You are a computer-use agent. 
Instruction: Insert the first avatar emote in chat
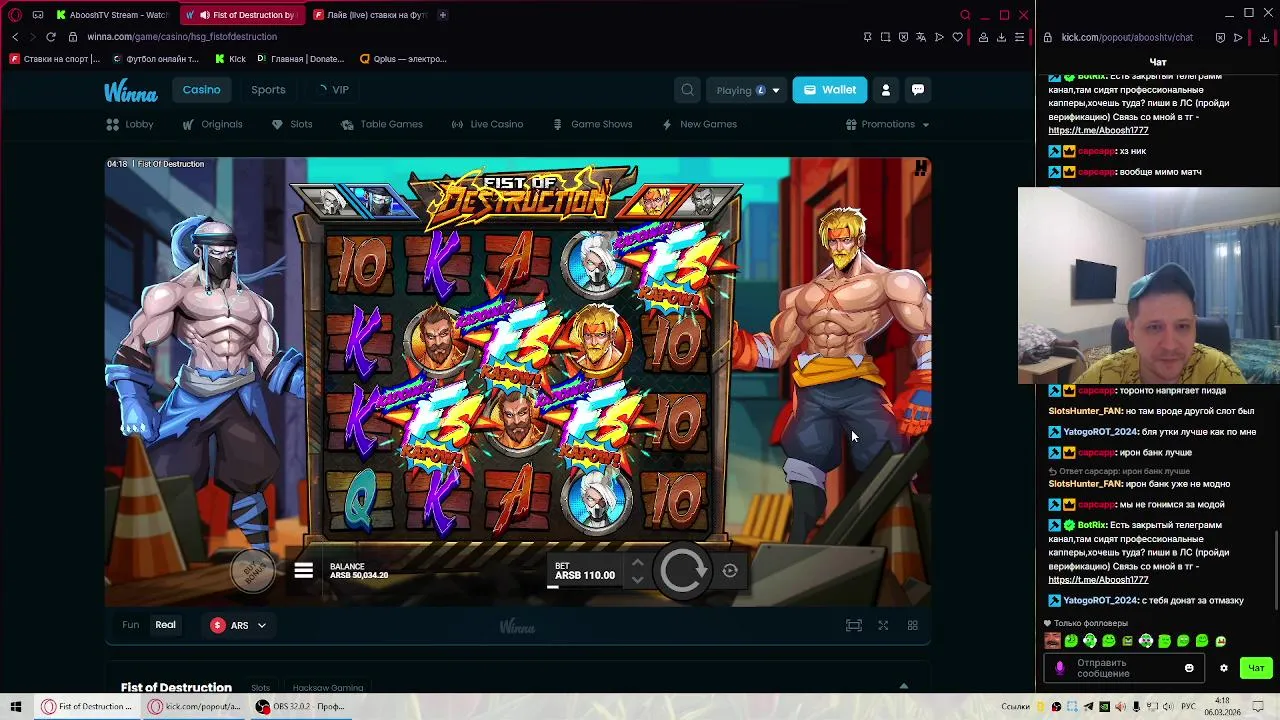click(1052, 641)
